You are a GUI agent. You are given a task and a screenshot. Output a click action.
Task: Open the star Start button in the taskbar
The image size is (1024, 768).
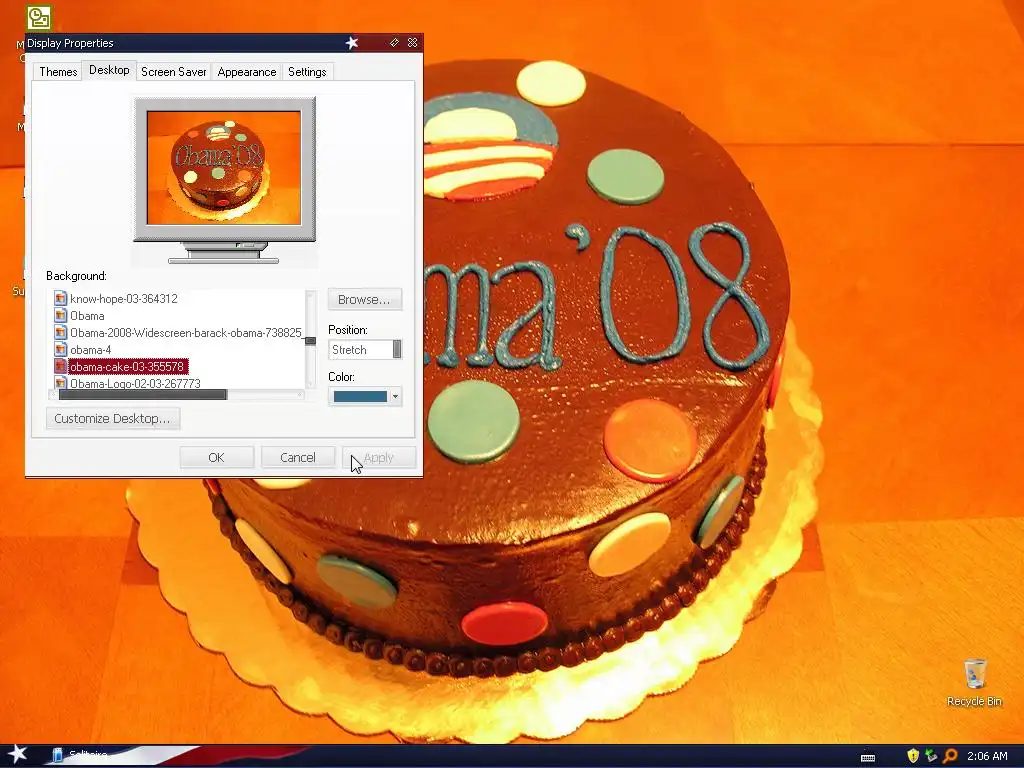point(17,755)
